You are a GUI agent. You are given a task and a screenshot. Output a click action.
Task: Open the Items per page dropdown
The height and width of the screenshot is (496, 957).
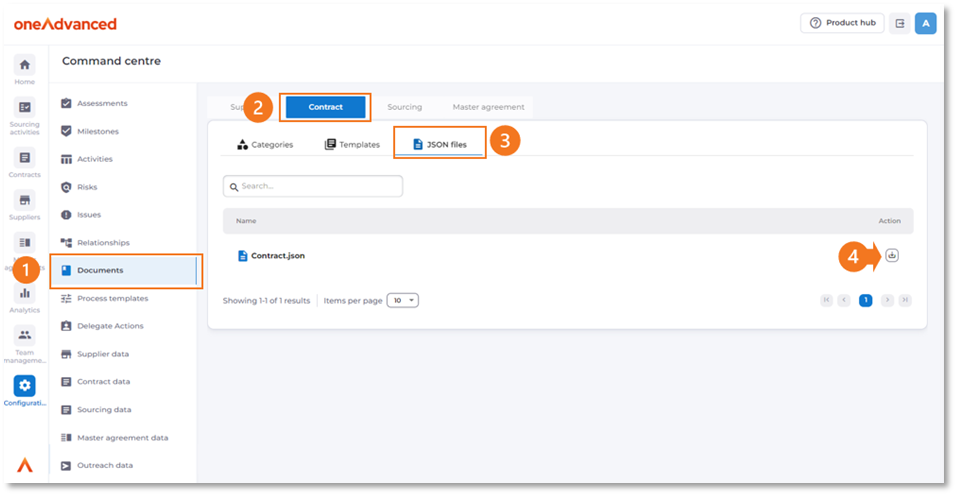coord(403,300)
